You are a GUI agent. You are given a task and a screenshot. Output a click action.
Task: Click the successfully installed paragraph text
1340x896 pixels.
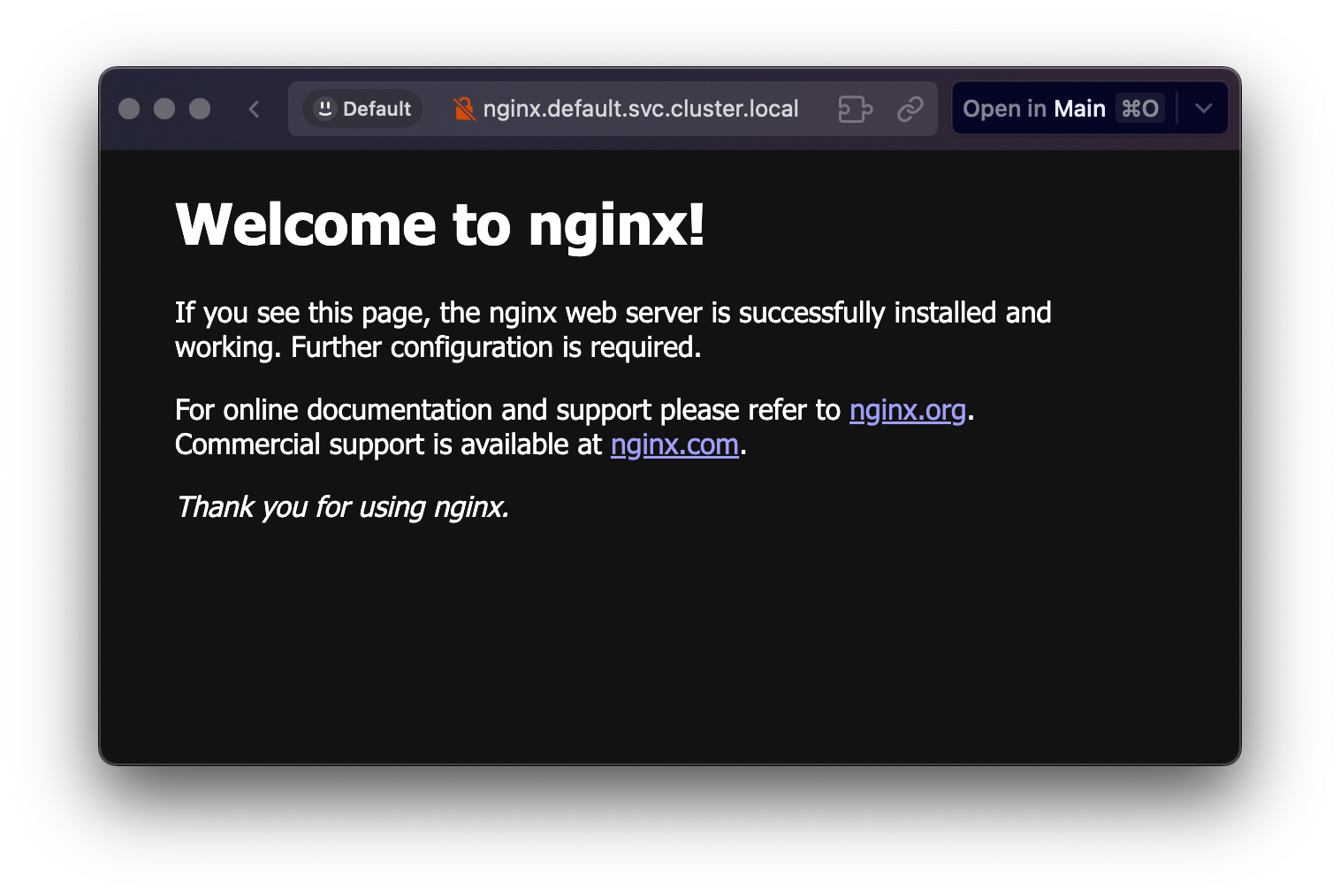point(613,330)
